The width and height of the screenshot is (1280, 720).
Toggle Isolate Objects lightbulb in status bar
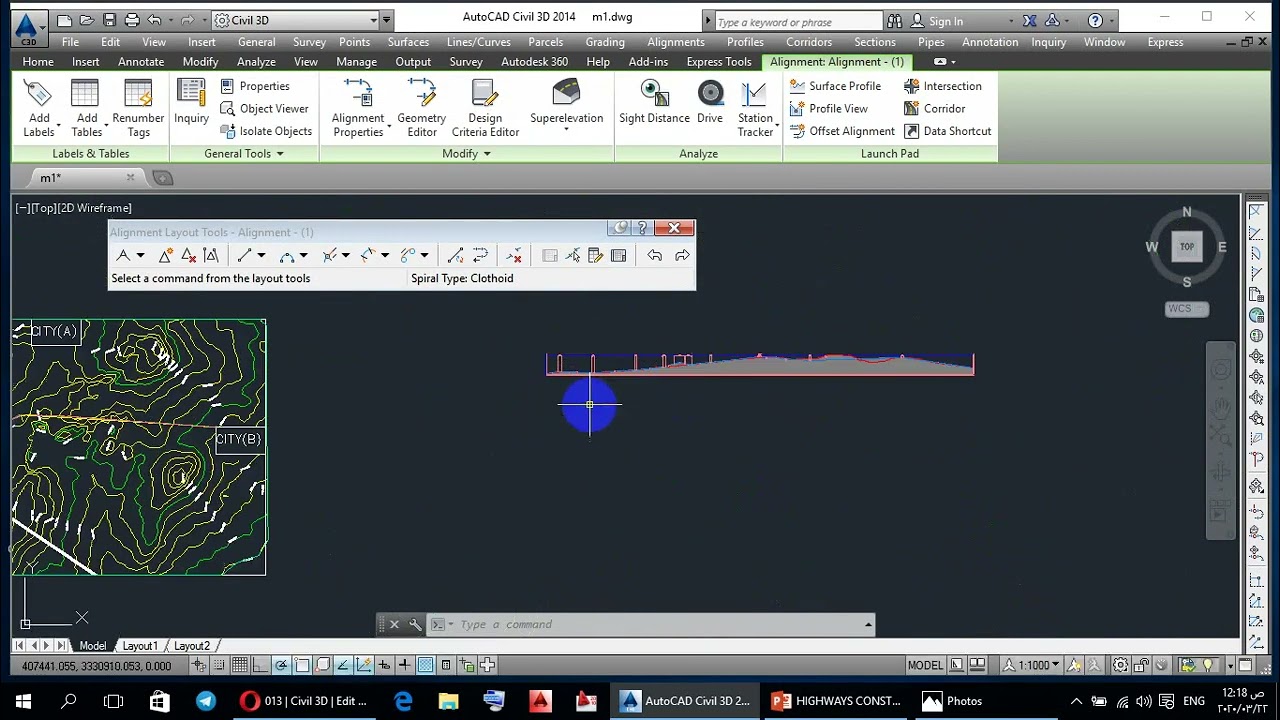pyautogui.click(x=1208, y=665)
